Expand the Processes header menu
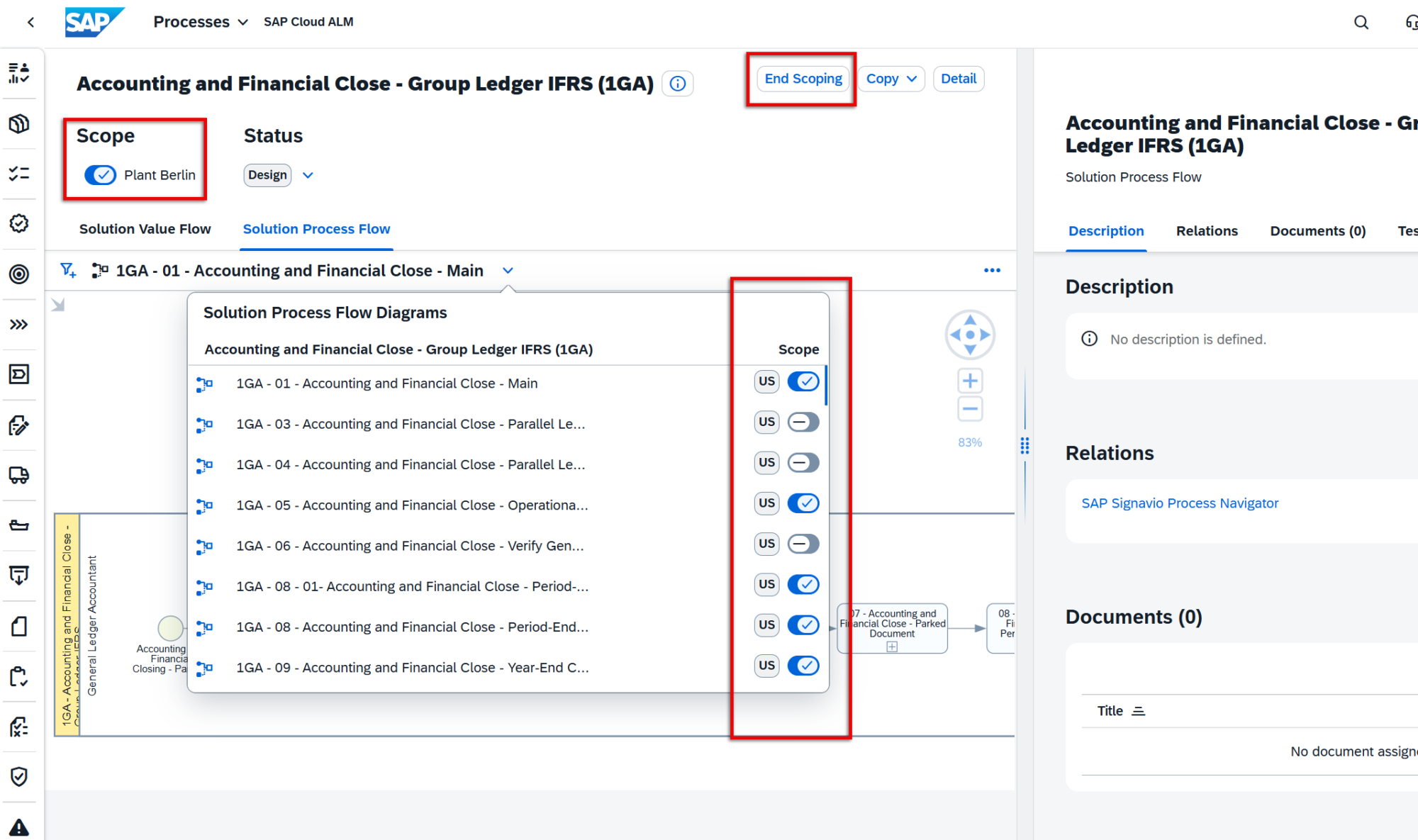Viewport: 1418px width, 840px height. 201,22
